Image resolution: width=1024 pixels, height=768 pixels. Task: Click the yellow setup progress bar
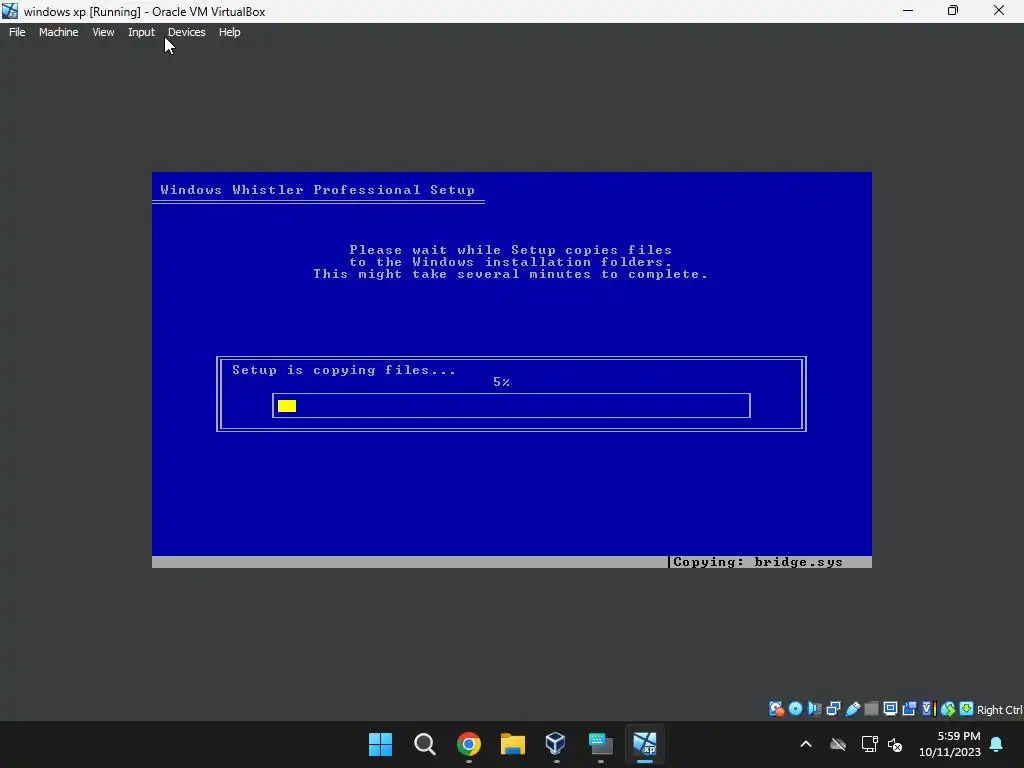287,406
